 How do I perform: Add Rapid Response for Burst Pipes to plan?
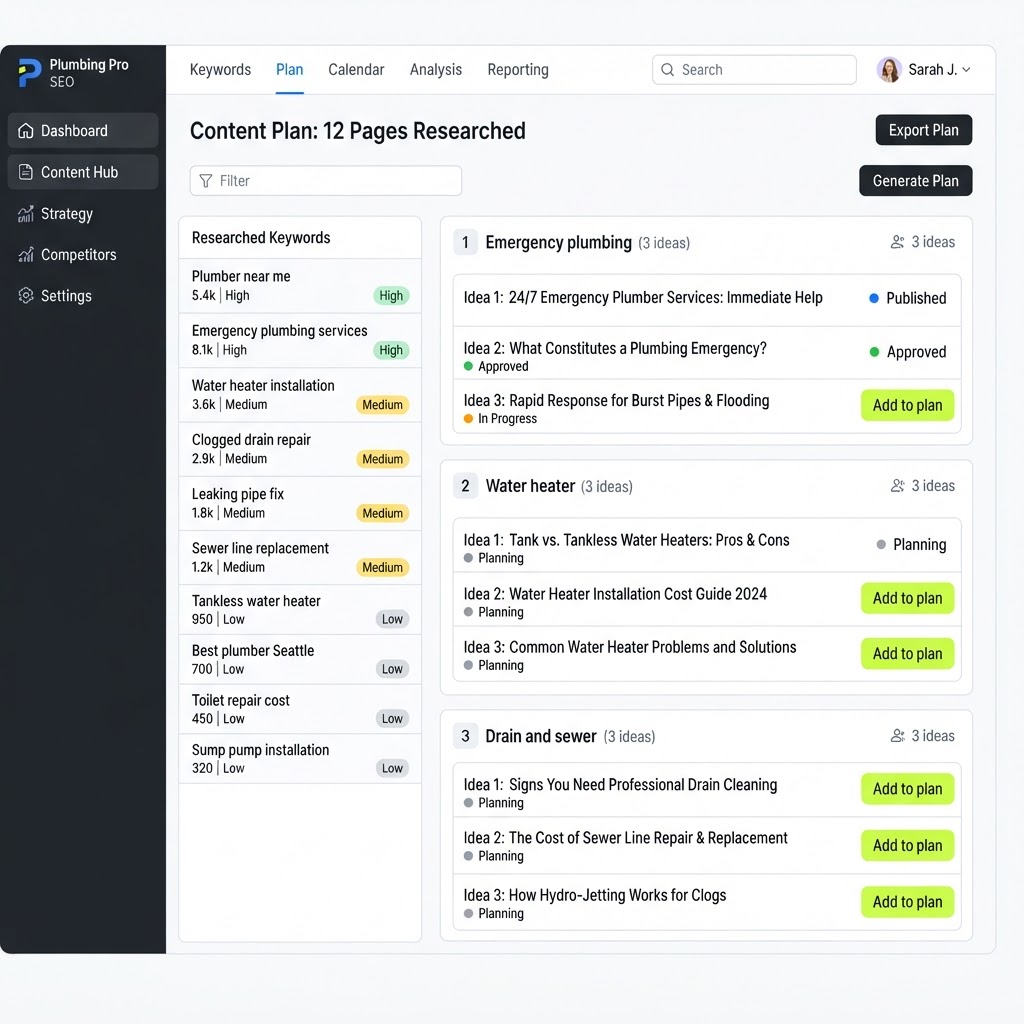coord(907,405)
